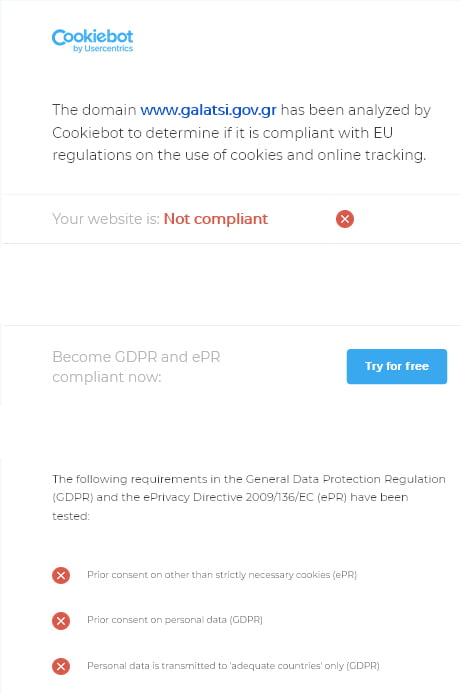This screenshot has height=694, width=461.
Task: Click the 'regulations on the use of cookies' line
Action: pyautogui.click(x=239, y=155)
